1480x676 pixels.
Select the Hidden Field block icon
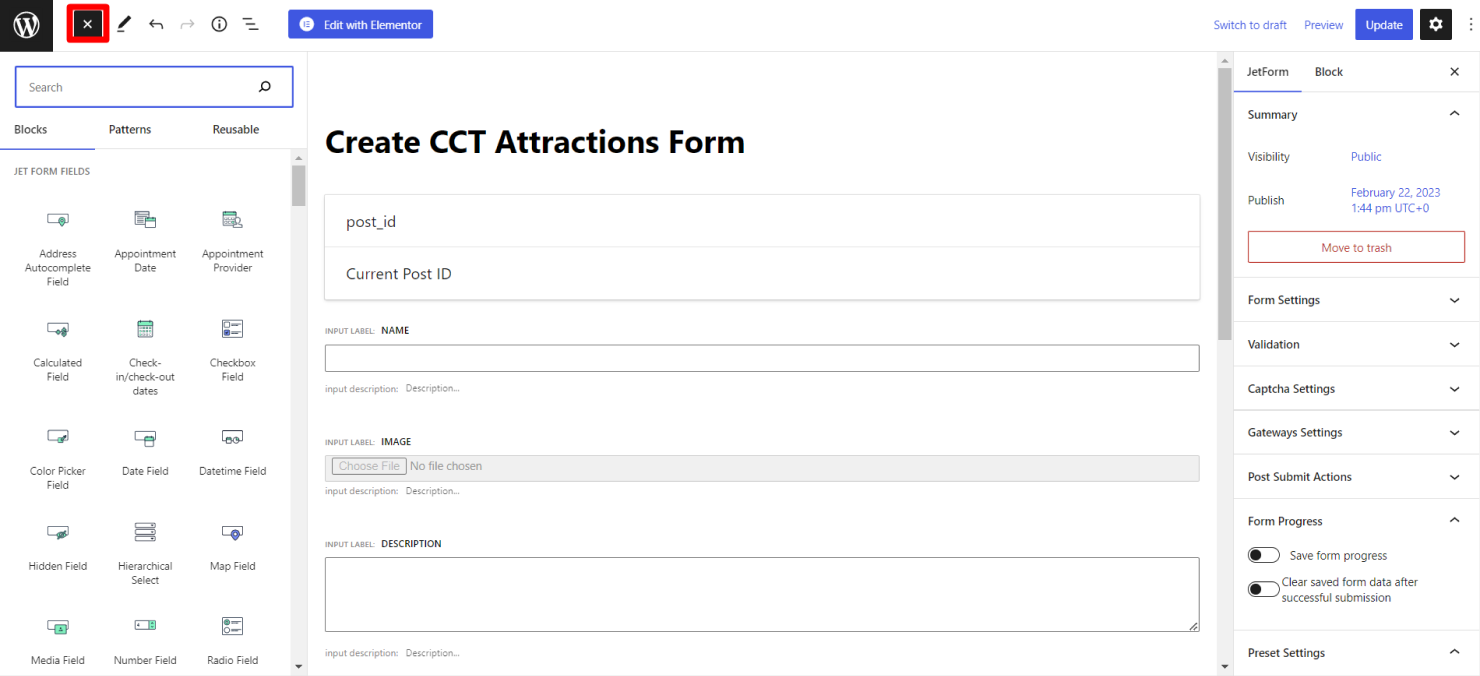click(x=58, y=533)
